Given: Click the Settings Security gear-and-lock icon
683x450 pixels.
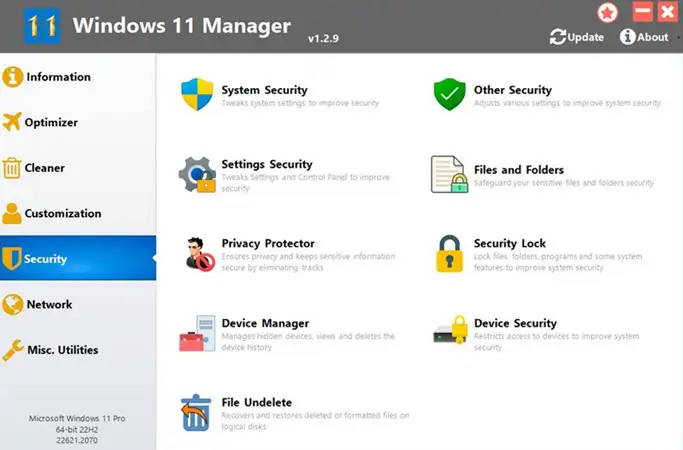Looking at the screenshot, I should click(x=197, y=175).
